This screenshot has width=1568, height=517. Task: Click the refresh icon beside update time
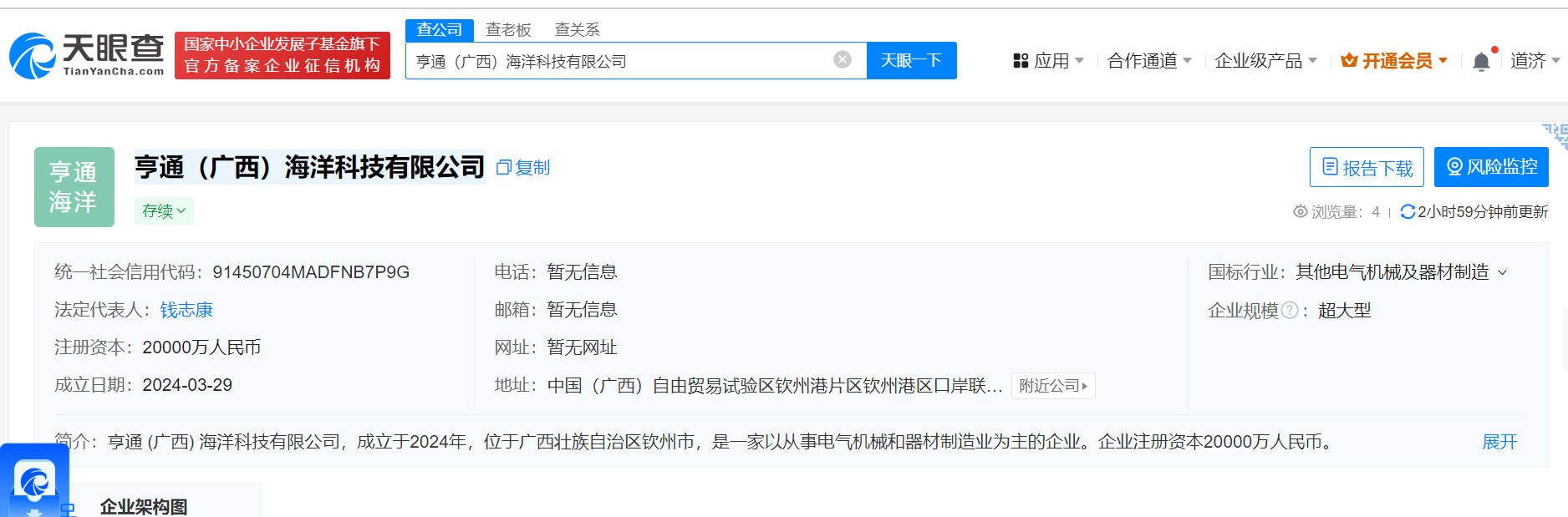1408,211
